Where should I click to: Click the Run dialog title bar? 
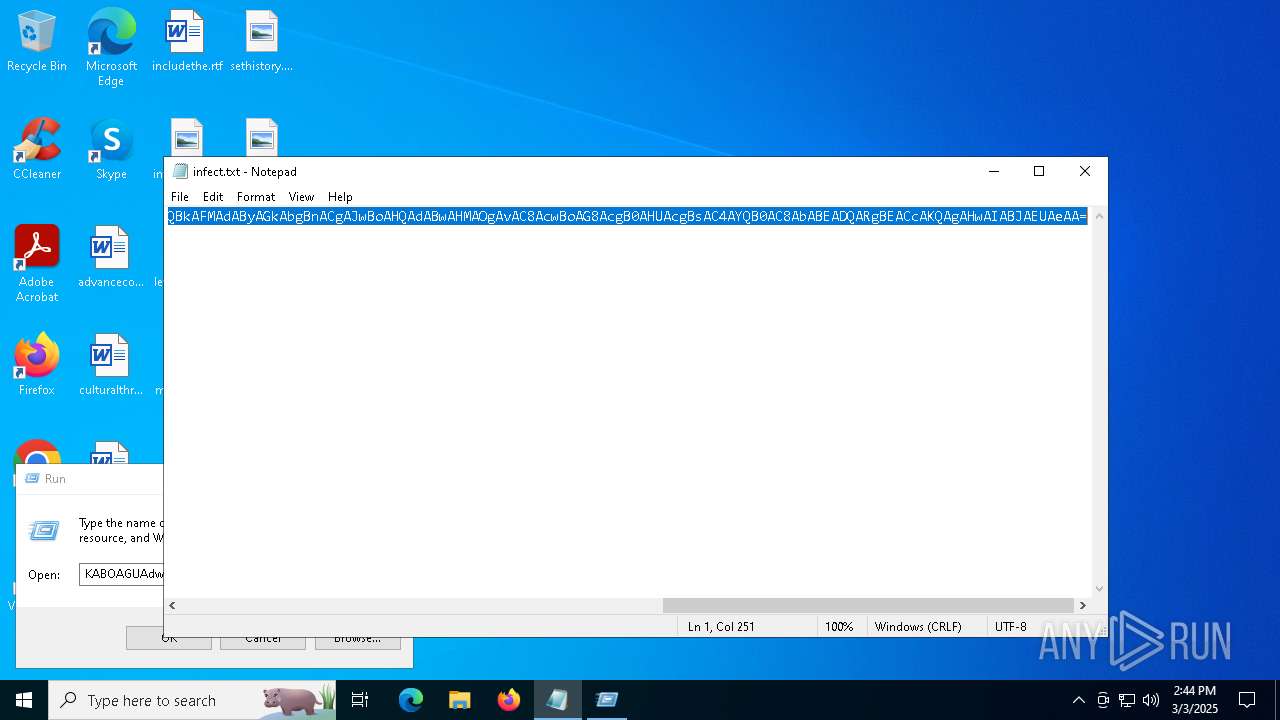pos(90,479)
